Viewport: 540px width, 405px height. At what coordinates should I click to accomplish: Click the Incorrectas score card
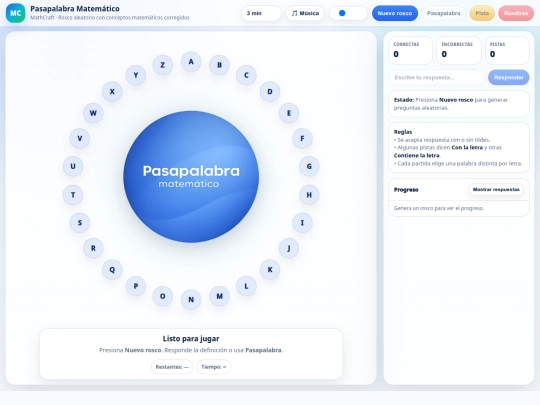point(459,50)
